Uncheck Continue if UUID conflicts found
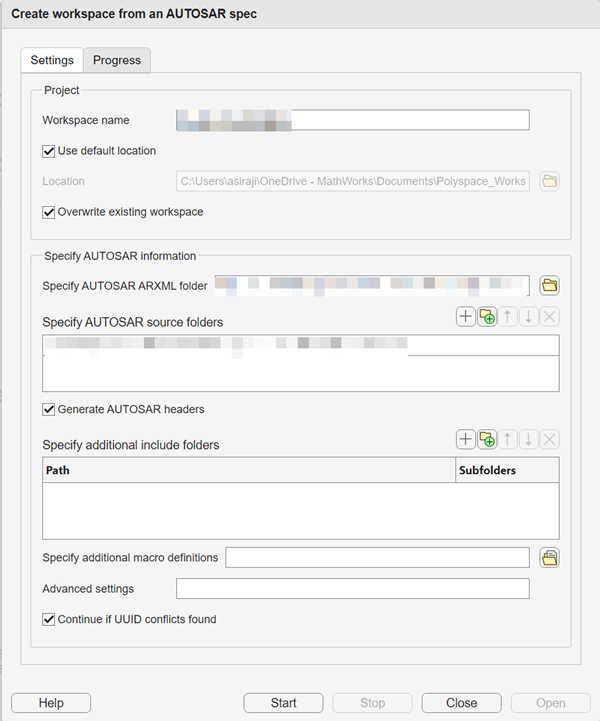Viewport: 600px width, 721px height. 49,619
